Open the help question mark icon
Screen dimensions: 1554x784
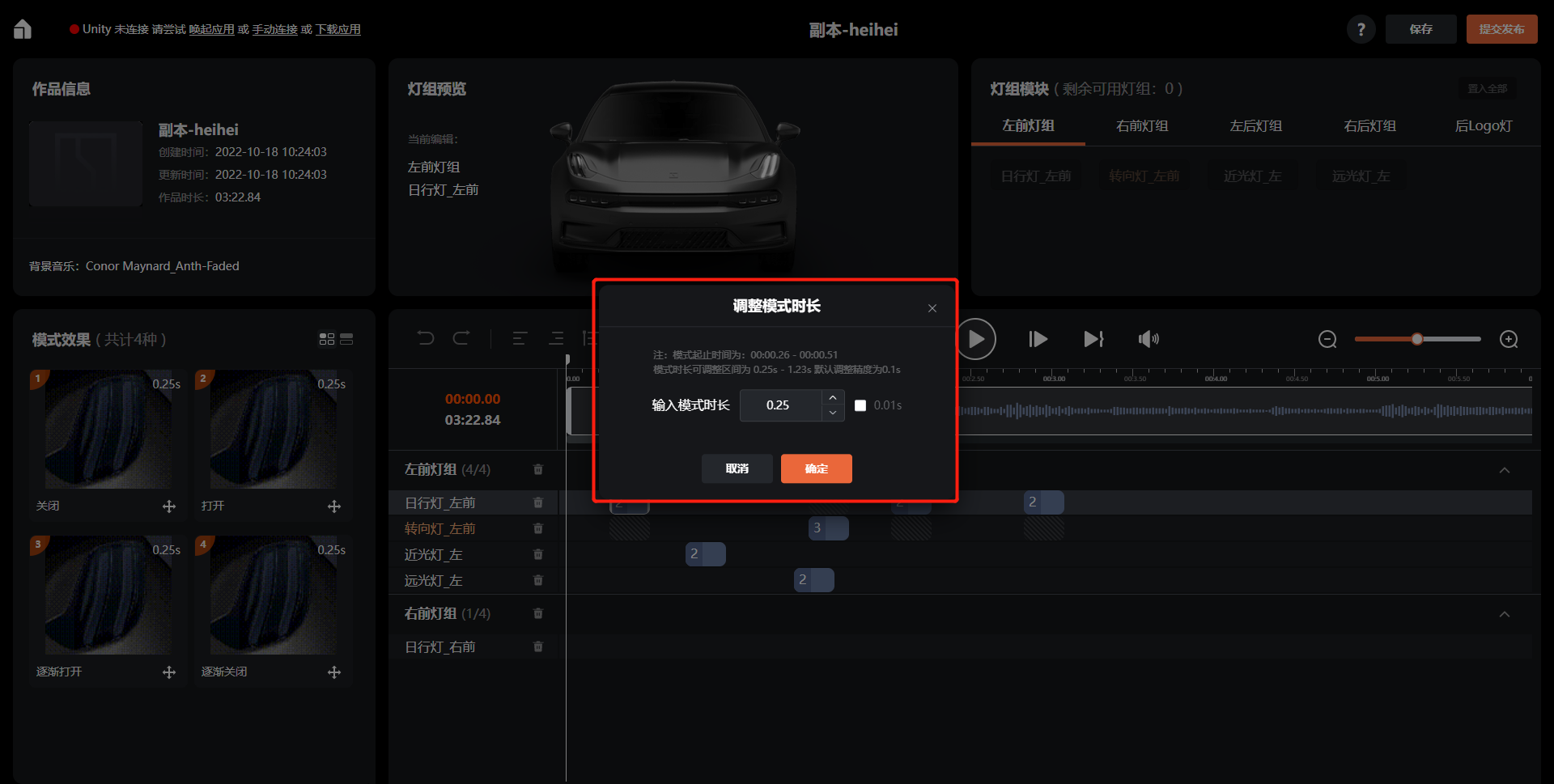(x=1361, y=29)
